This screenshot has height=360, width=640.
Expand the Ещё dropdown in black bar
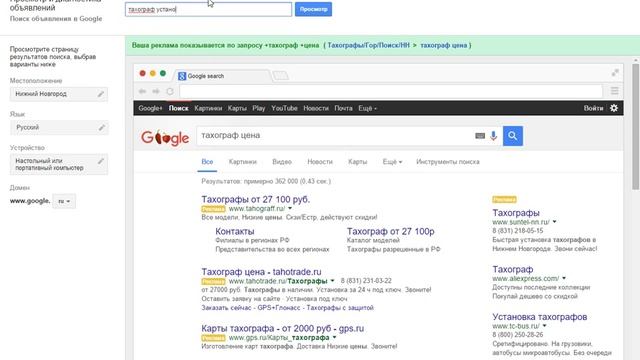[x=367, y=108]
